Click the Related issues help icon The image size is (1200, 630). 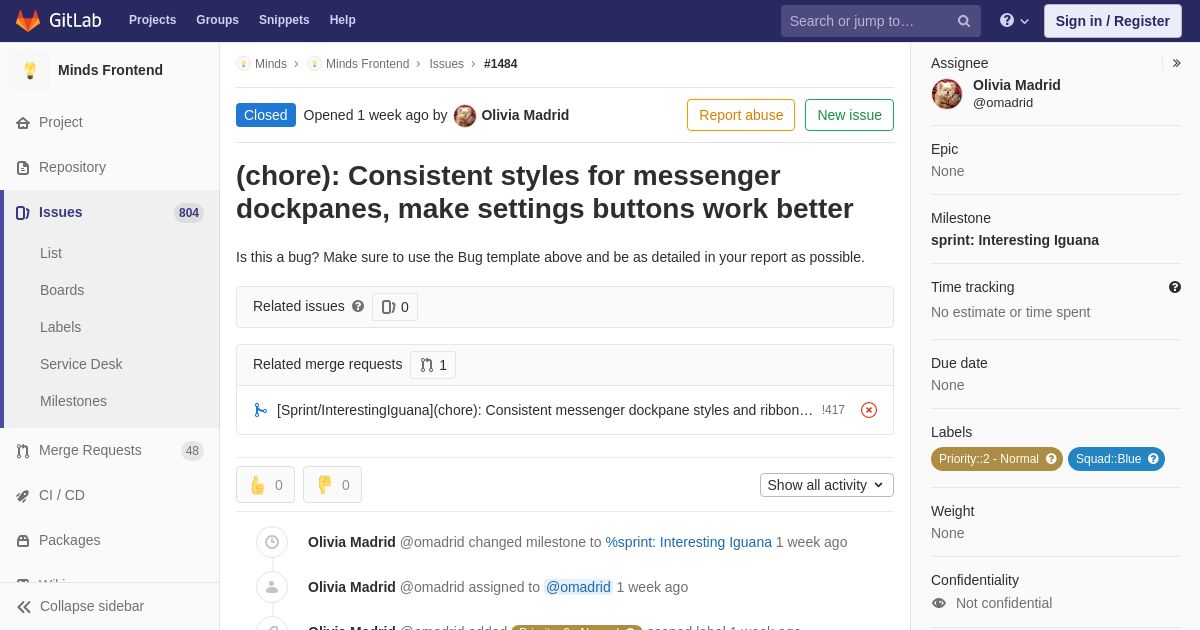358,307
